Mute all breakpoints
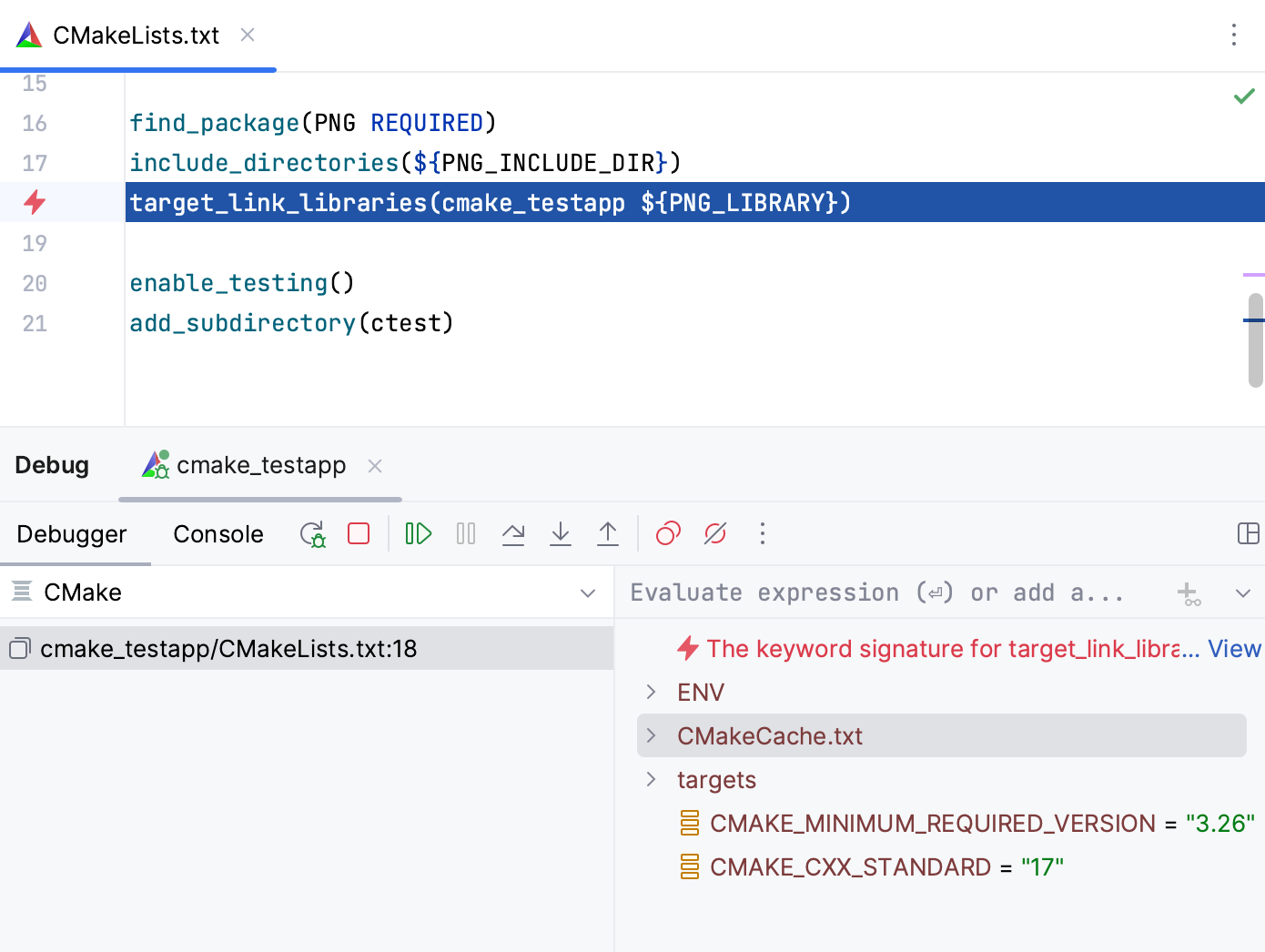Viewport: 1265px width, 952px height. (714, 533)
